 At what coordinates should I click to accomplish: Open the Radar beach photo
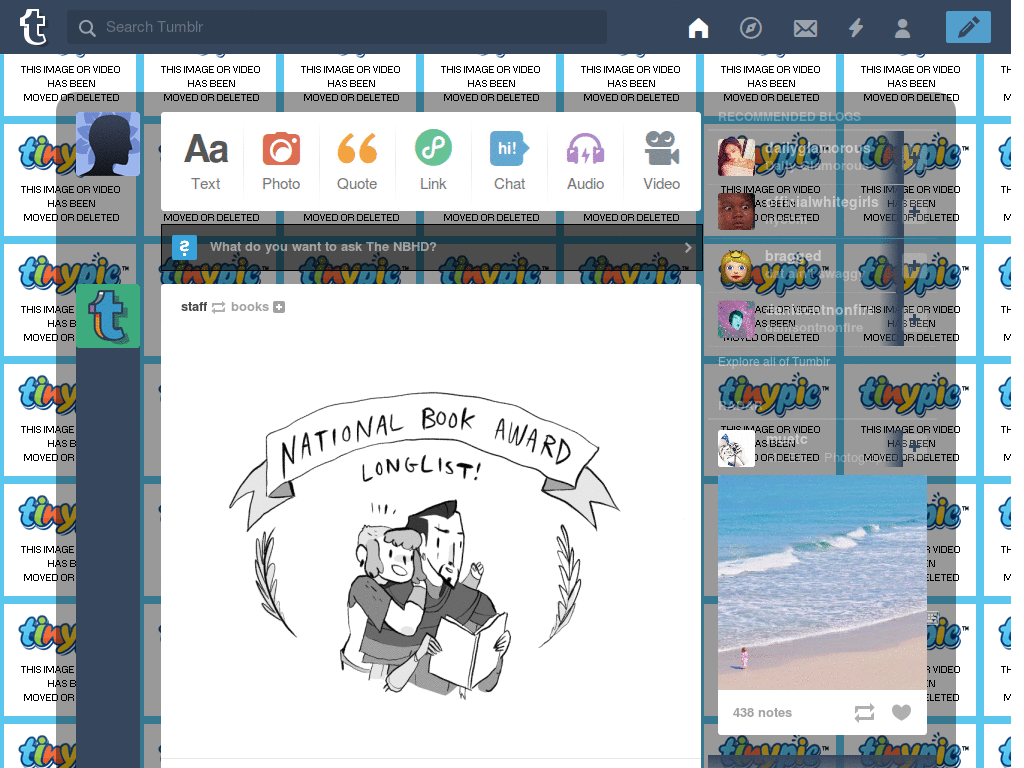point(822,583)
